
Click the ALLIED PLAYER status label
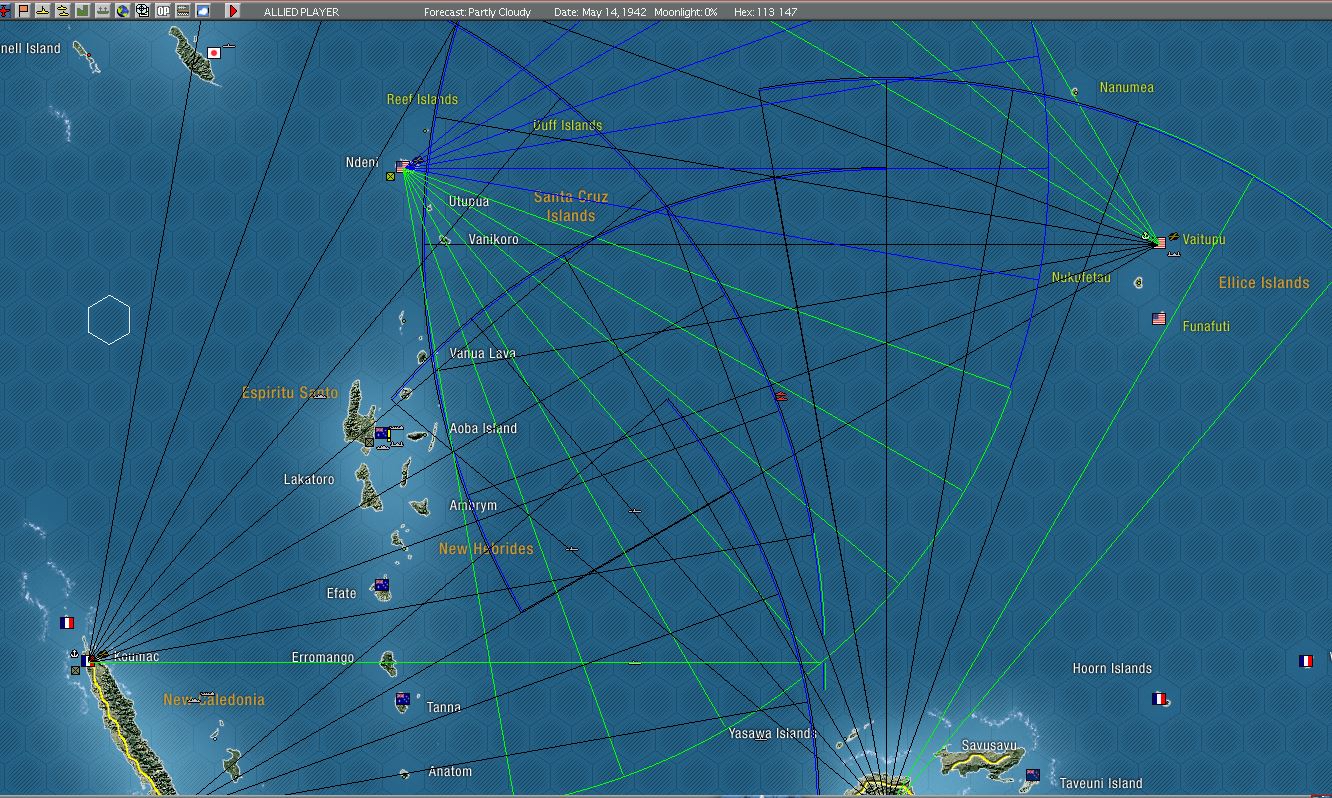pos(301,12)
